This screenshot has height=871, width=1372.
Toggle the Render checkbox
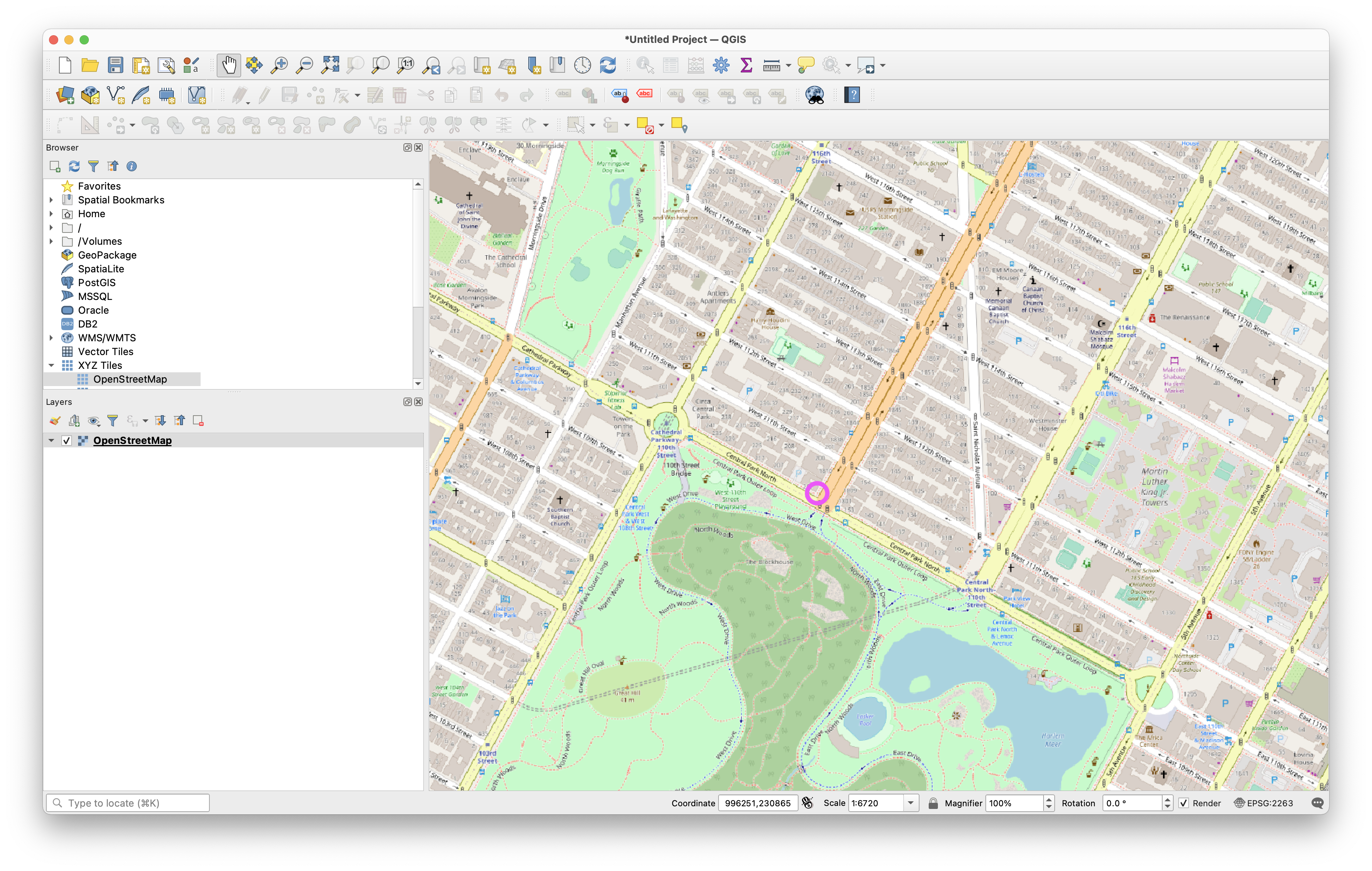[1183, 803]
